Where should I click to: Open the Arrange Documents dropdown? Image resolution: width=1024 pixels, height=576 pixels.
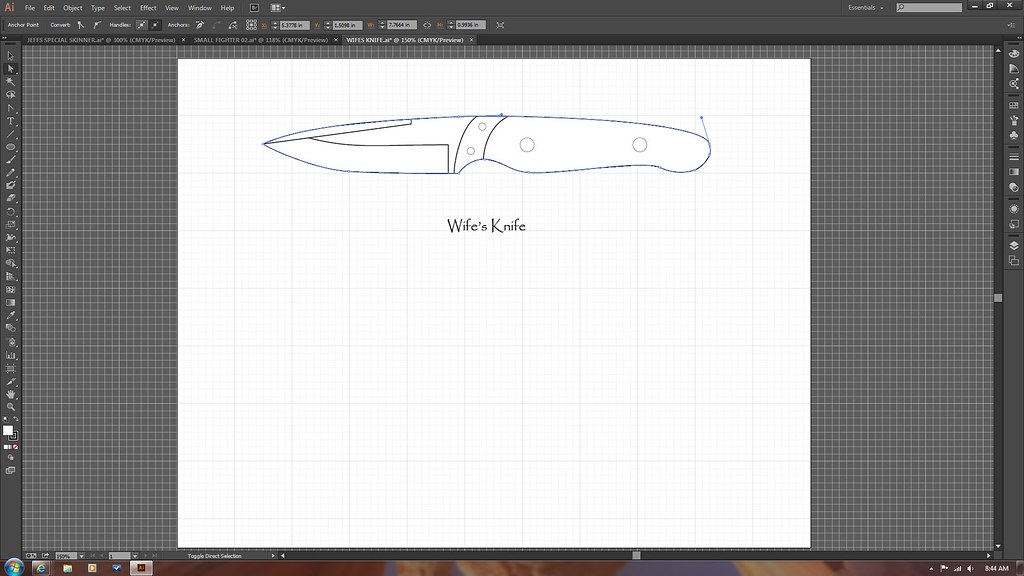pos(277,8)
